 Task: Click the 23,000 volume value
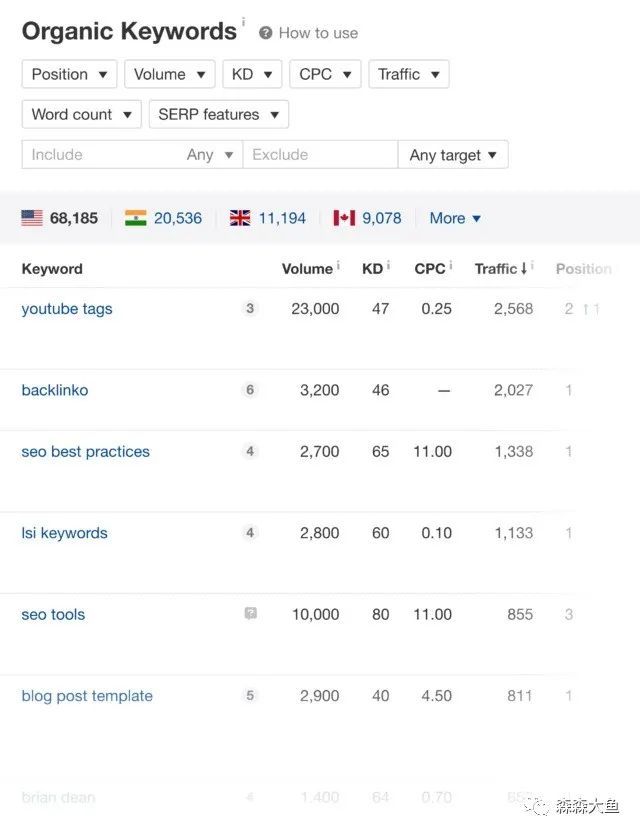(x=315, y=309)
